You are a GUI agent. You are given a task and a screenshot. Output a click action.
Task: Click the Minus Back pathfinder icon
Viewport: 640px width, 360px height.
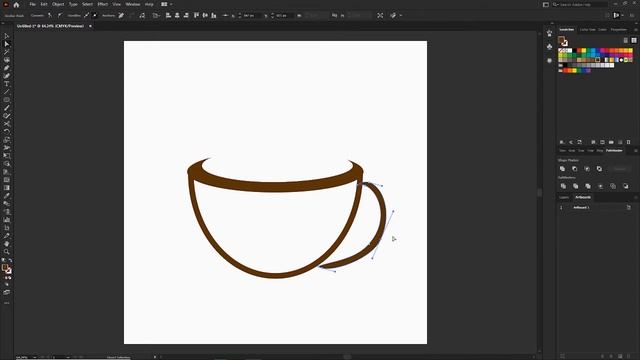click(x=626, y=186)
